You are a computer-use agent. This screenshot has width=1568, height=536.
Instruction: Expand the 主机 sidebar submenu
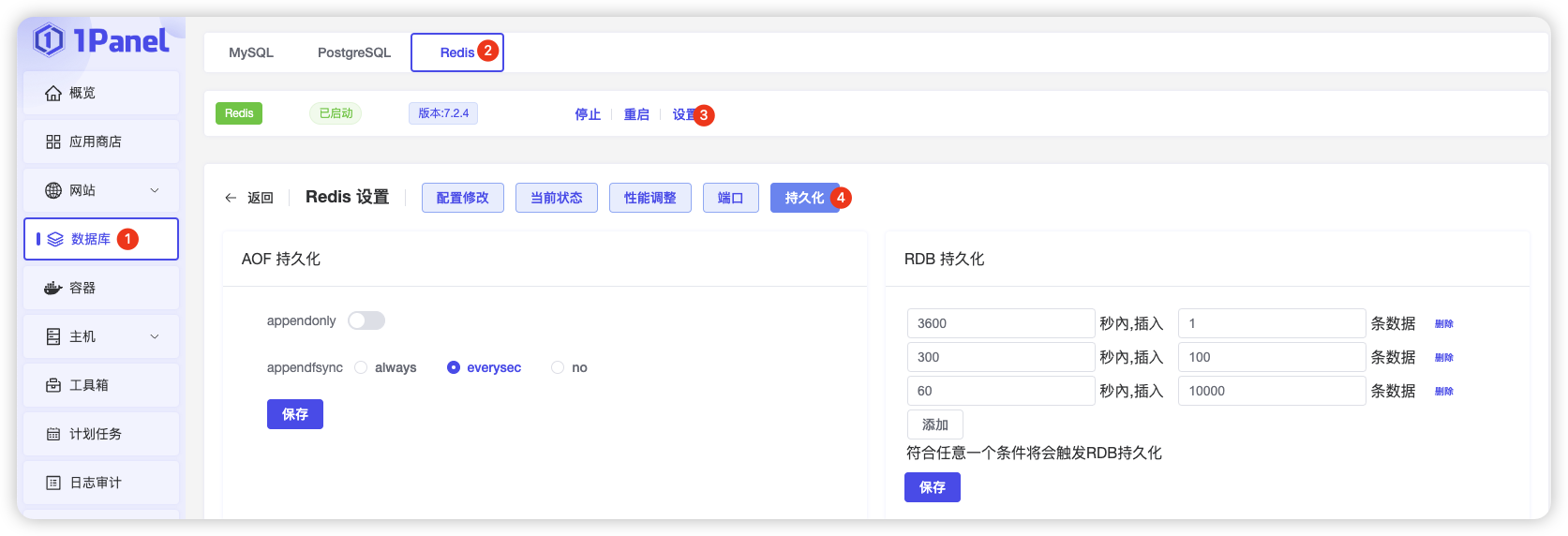pos(155,336)
